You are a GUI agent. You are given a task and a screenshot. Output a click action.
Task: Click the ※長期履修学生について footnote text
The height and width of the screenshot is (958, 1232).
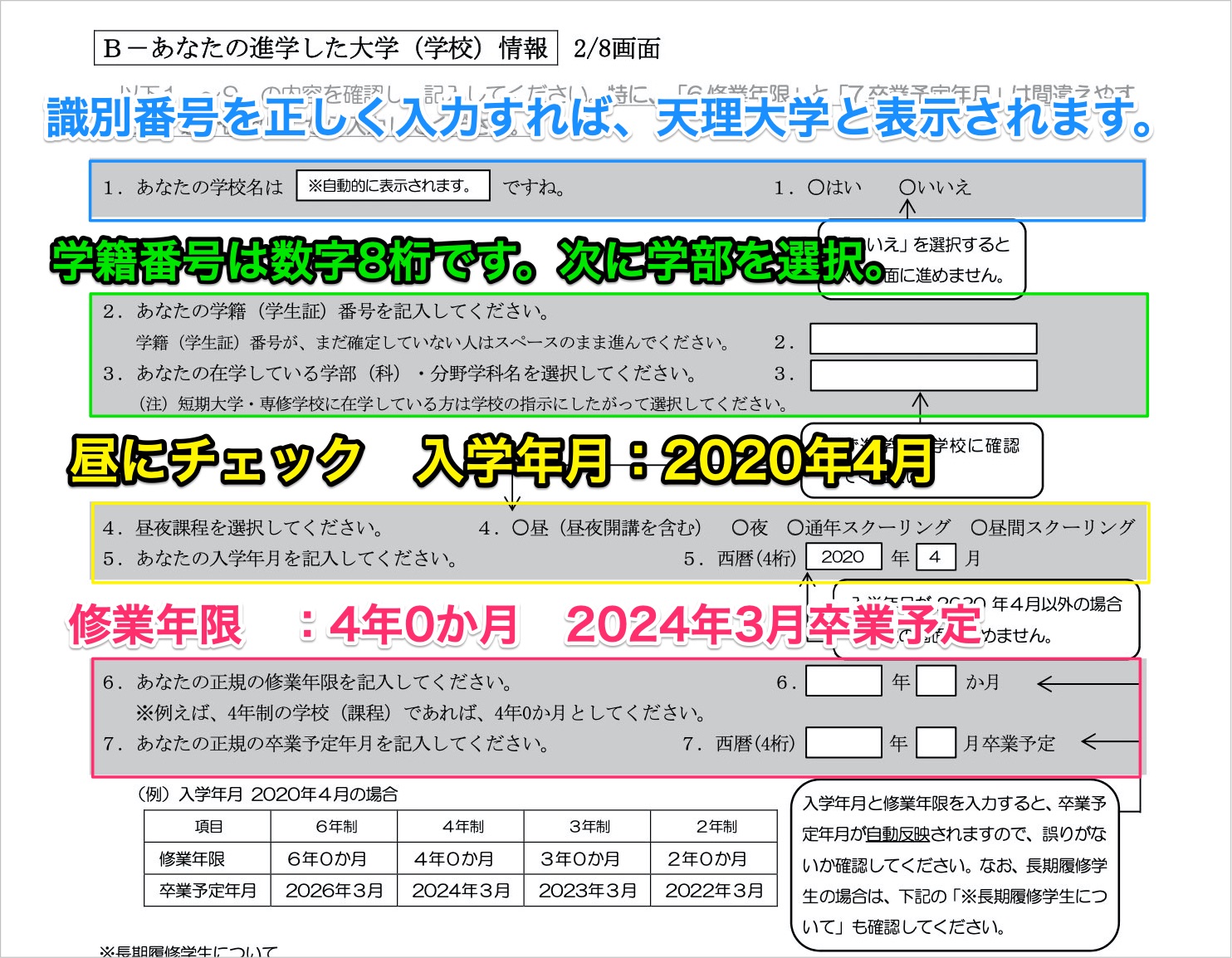(x=188, y=951)
